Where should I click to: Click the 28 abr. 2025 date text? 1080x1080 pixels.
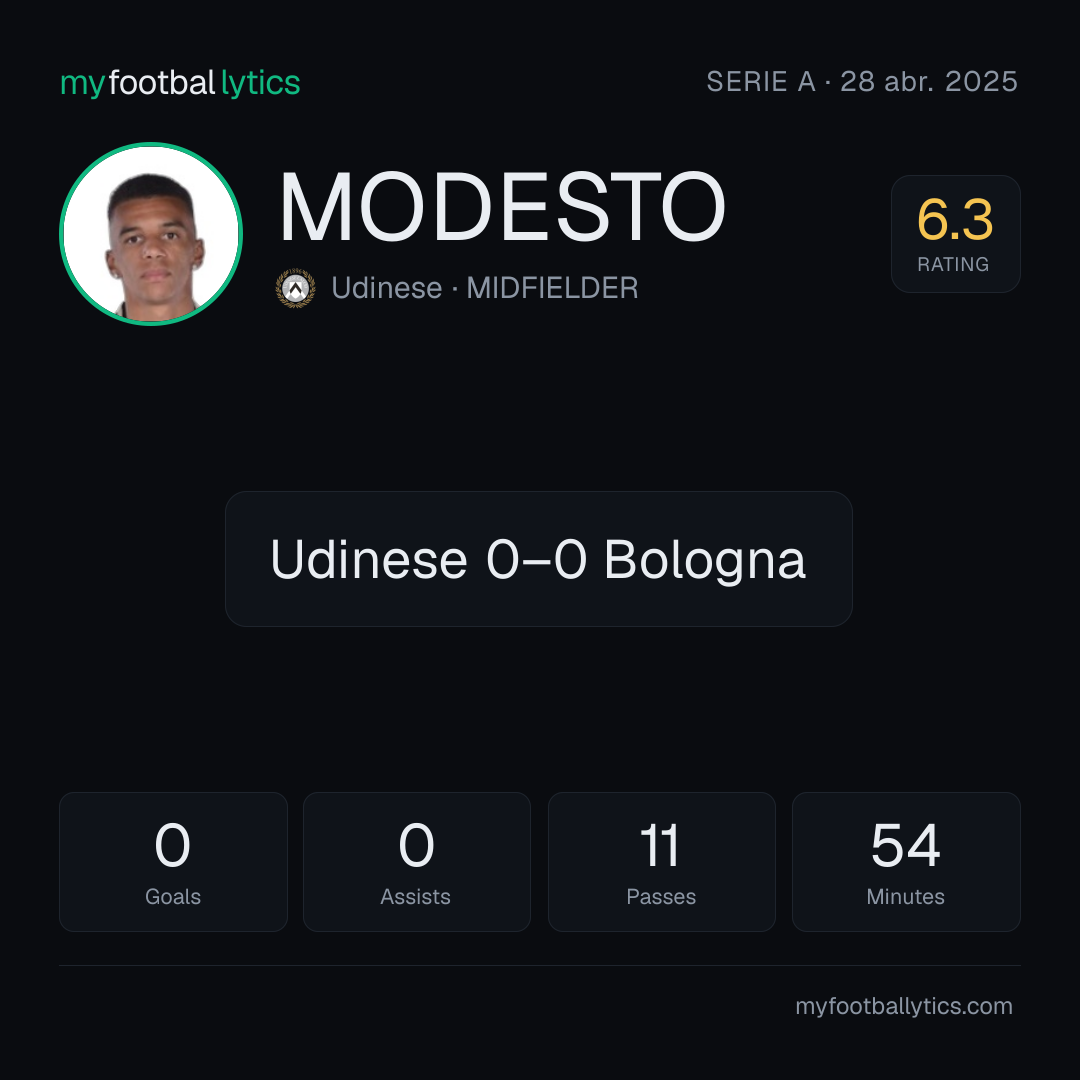(928, 82)
